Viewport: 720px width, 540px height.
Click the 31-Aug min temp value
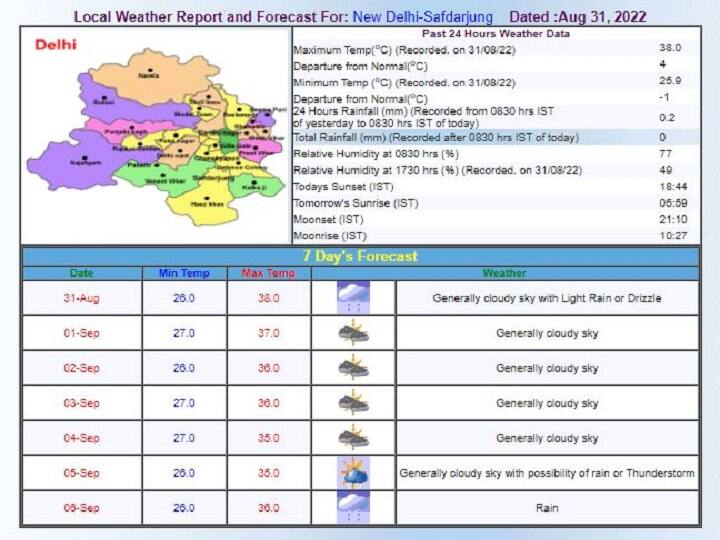pos(184,298)
